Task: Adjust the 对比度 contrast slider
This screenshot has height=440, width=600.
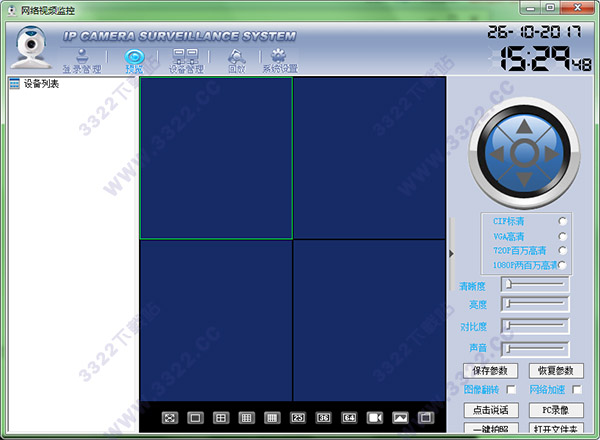Action: (535, 326)
